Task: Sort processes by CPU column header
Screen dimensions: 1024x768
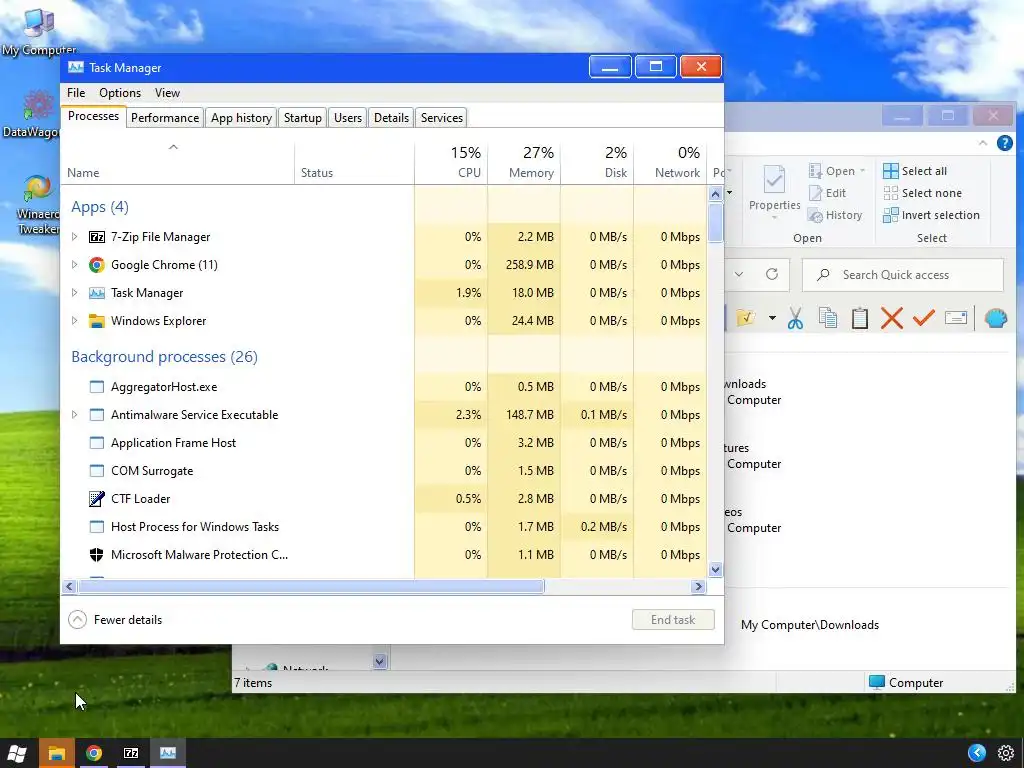Action: coord(451,161)
